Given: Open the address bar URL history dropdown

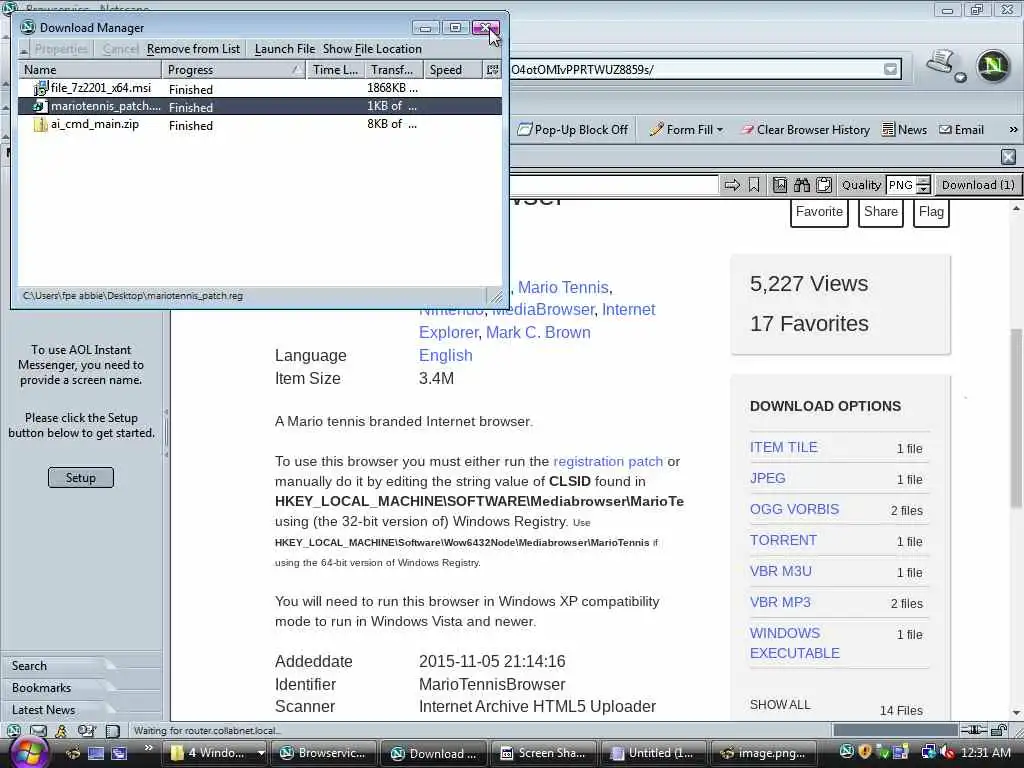Looking at the screenshot, I should click(x=890, y=69).
